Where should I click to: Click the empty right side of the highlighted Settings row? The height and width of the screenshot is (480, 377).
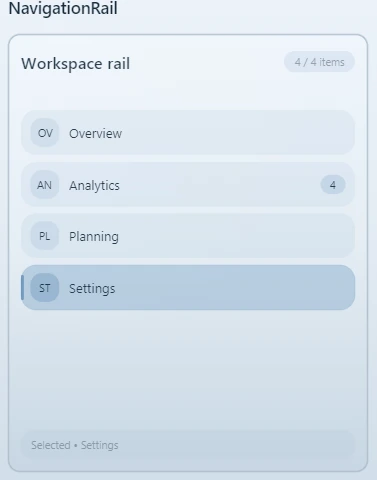(x=233, y=288)
